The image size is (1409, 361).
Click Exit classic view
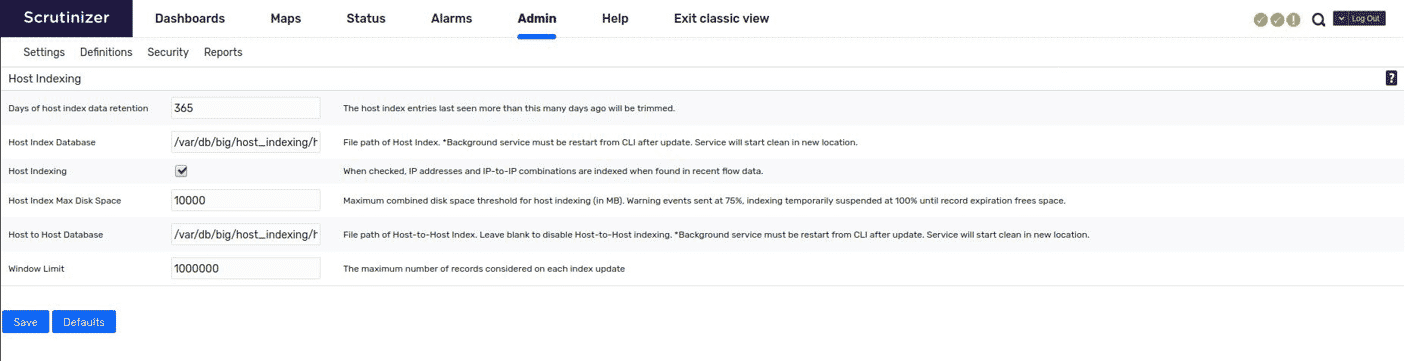(722, 18)
